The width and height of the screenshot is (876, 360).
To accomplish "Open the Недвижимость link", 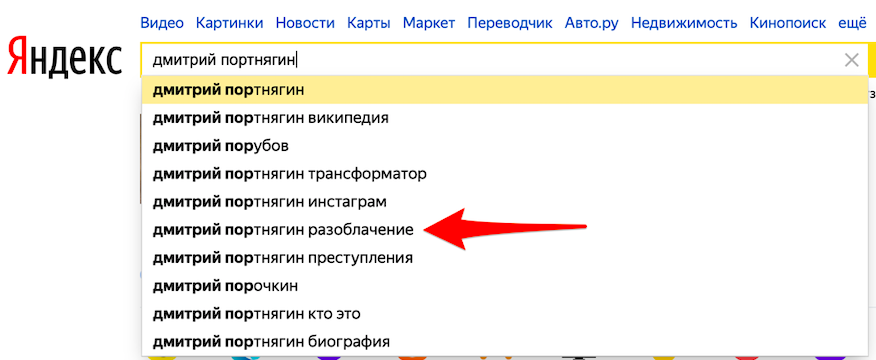I will pyautogui.click(x=684, y=23).
